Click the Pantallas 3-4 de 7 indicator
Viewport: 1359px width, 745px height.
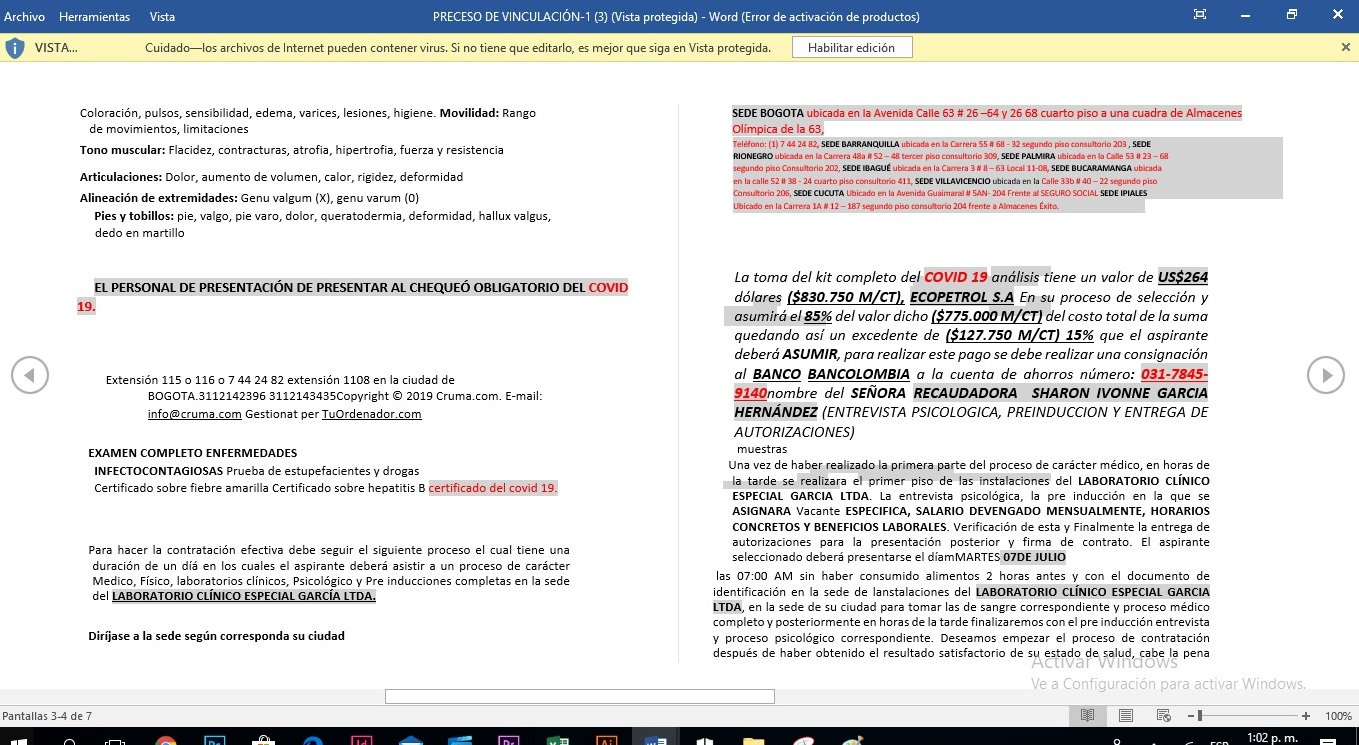pyautogui.click(x=47, y=716)
